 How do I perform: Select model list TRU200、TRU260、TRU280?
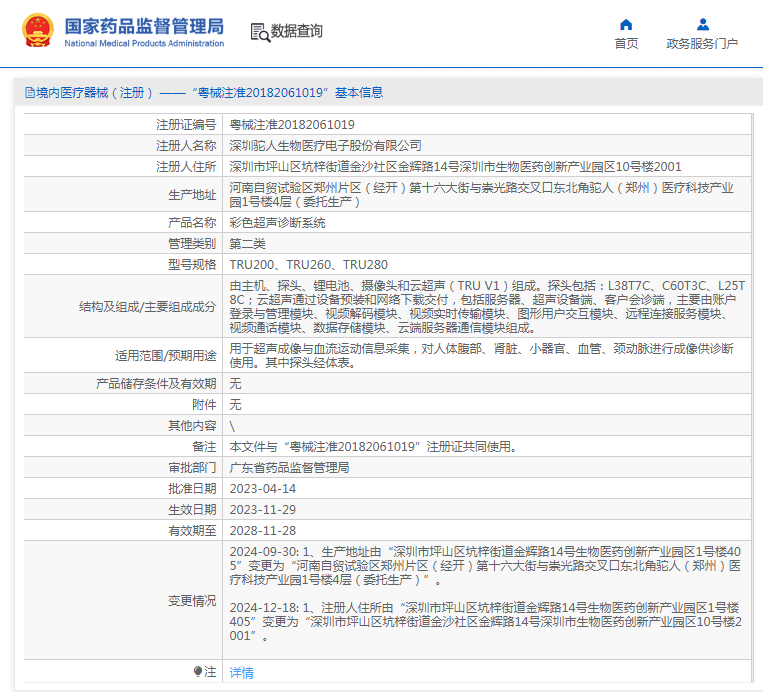309,265
